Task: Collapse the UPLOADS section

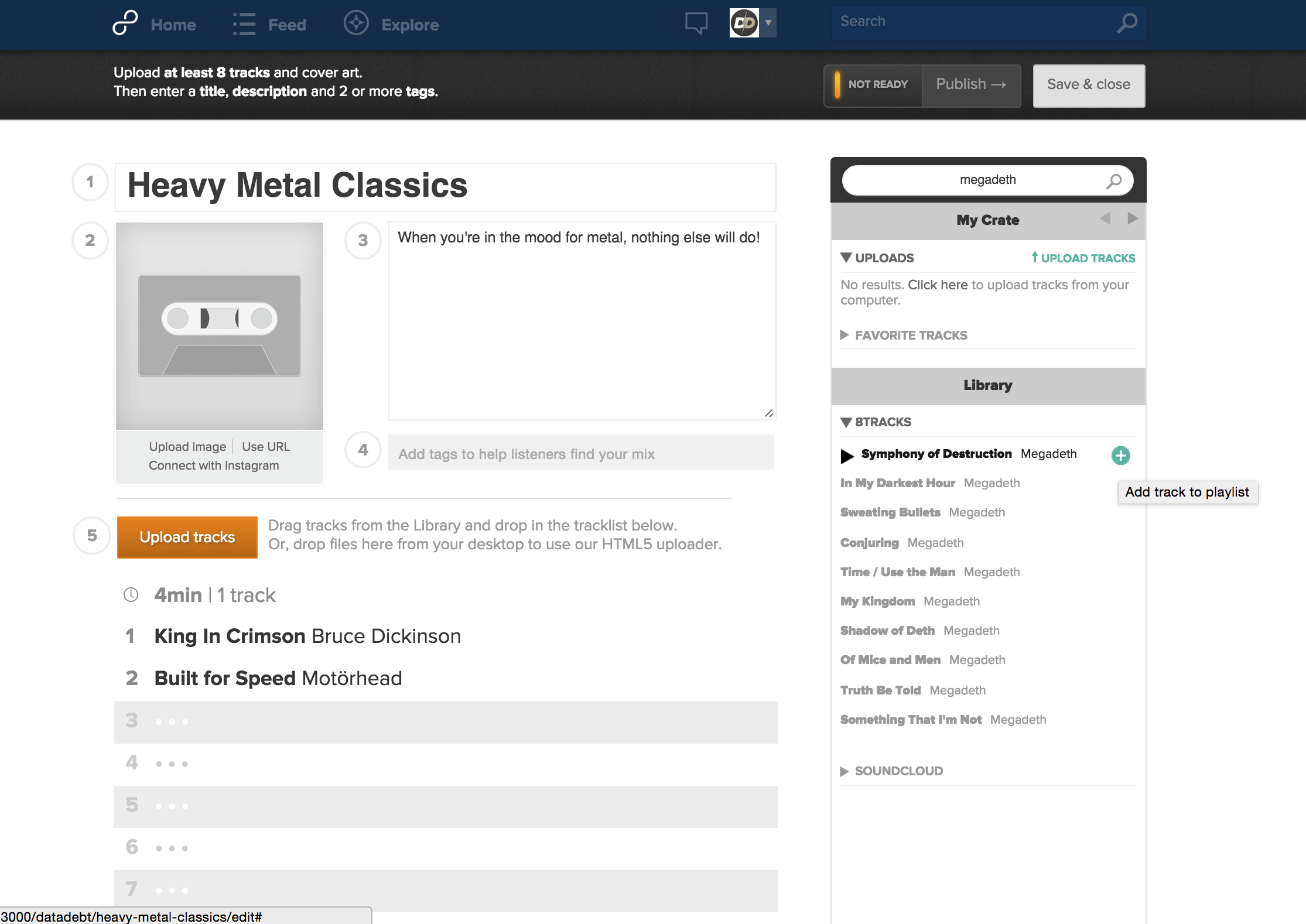Action: pyautogui.click(x=846, y=258)
